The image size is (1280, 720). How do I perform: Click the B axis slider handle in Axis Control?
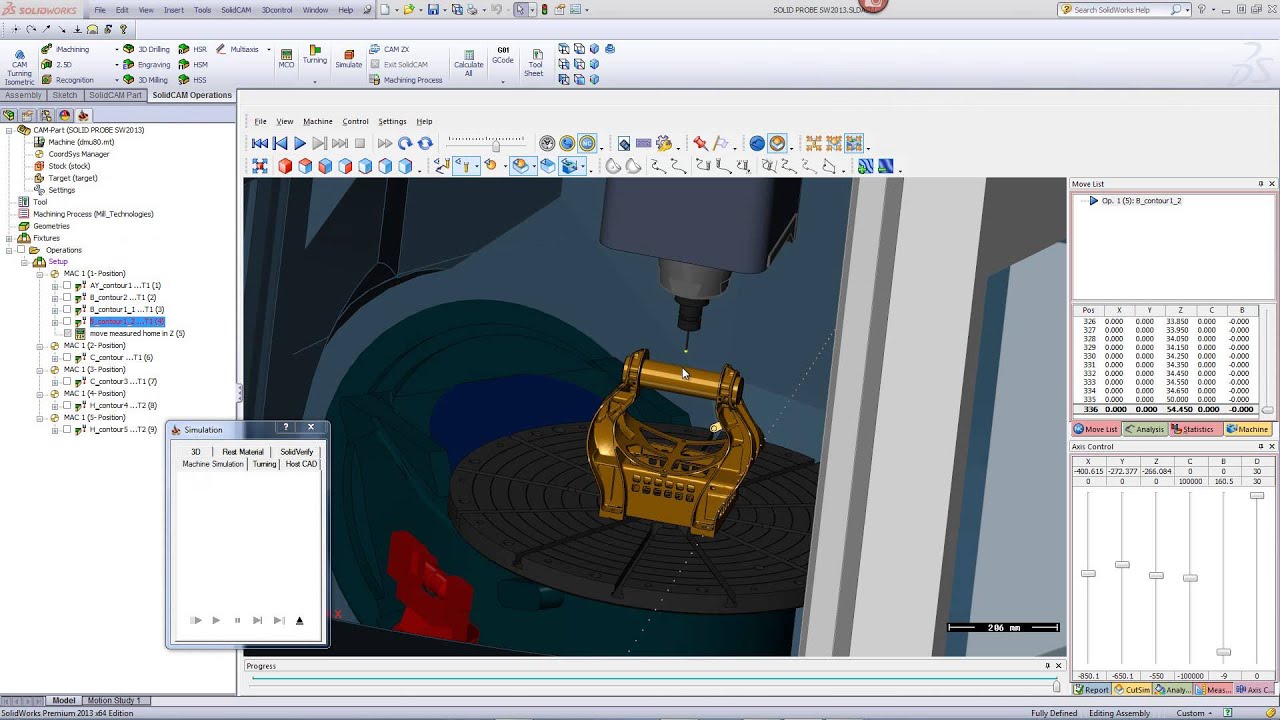[x=1223, y=652]
